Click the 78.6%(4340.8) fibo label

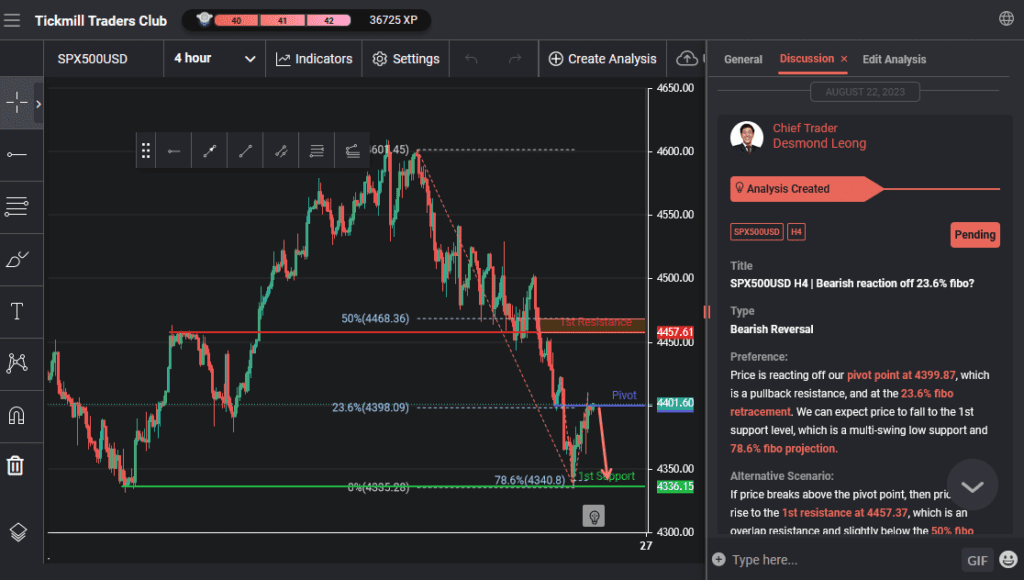530,480
